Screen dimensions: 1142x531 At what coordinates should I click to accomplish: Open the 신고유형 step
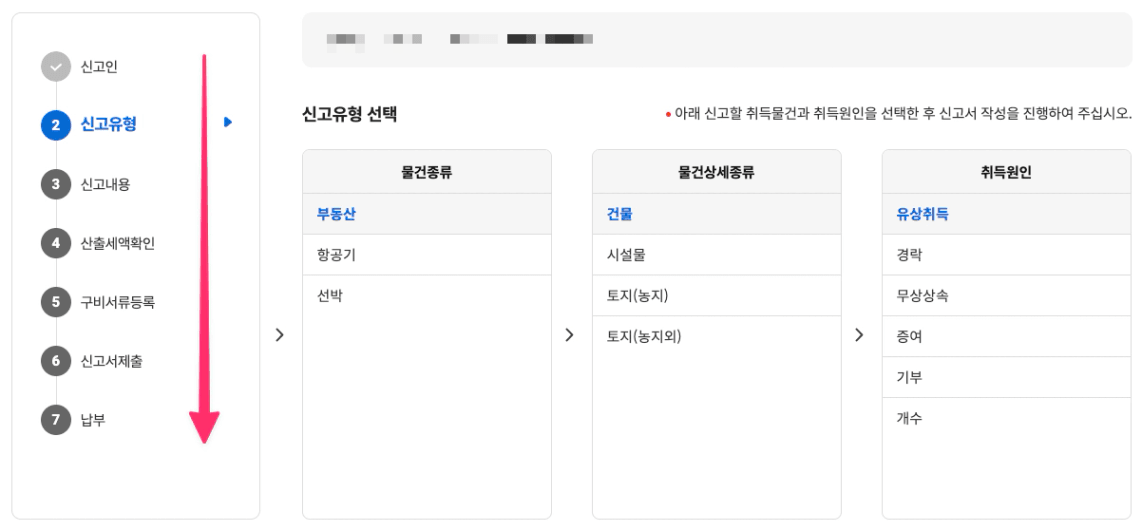click(x=109, y=125)
